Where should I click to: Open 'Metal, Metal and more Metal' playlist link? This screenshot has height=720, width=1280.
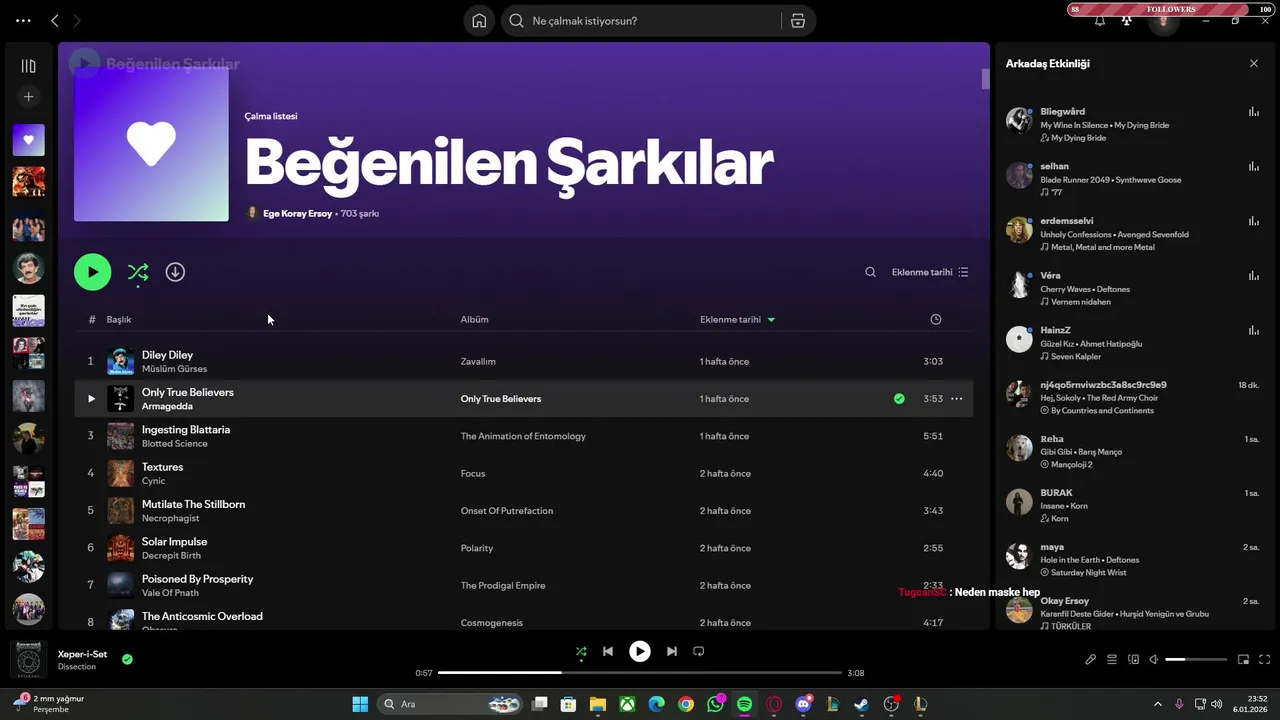(1102, 247)
